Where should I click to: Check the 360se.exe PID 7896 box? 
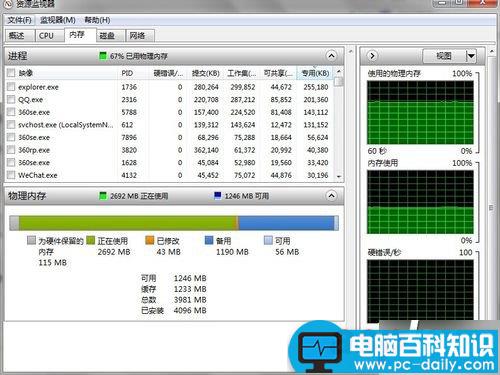point(11,137)
